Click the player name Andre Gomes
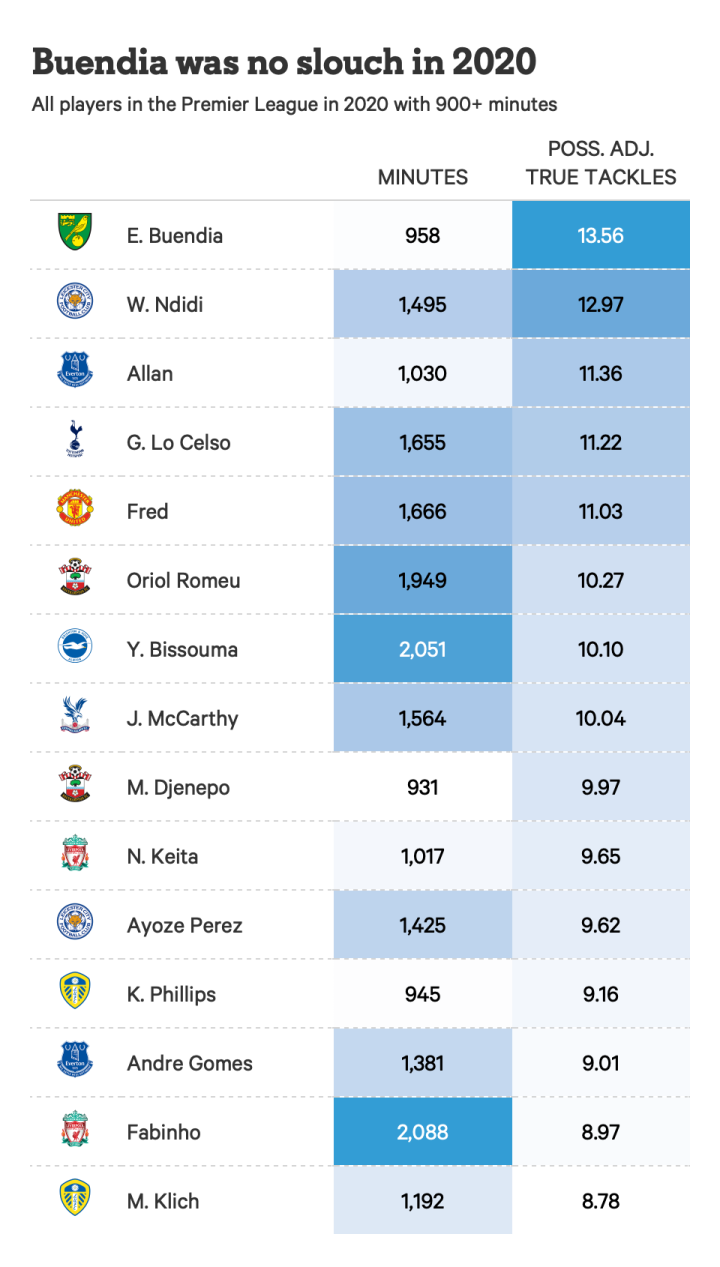 pyautogui.click(x=190, y=1063)
